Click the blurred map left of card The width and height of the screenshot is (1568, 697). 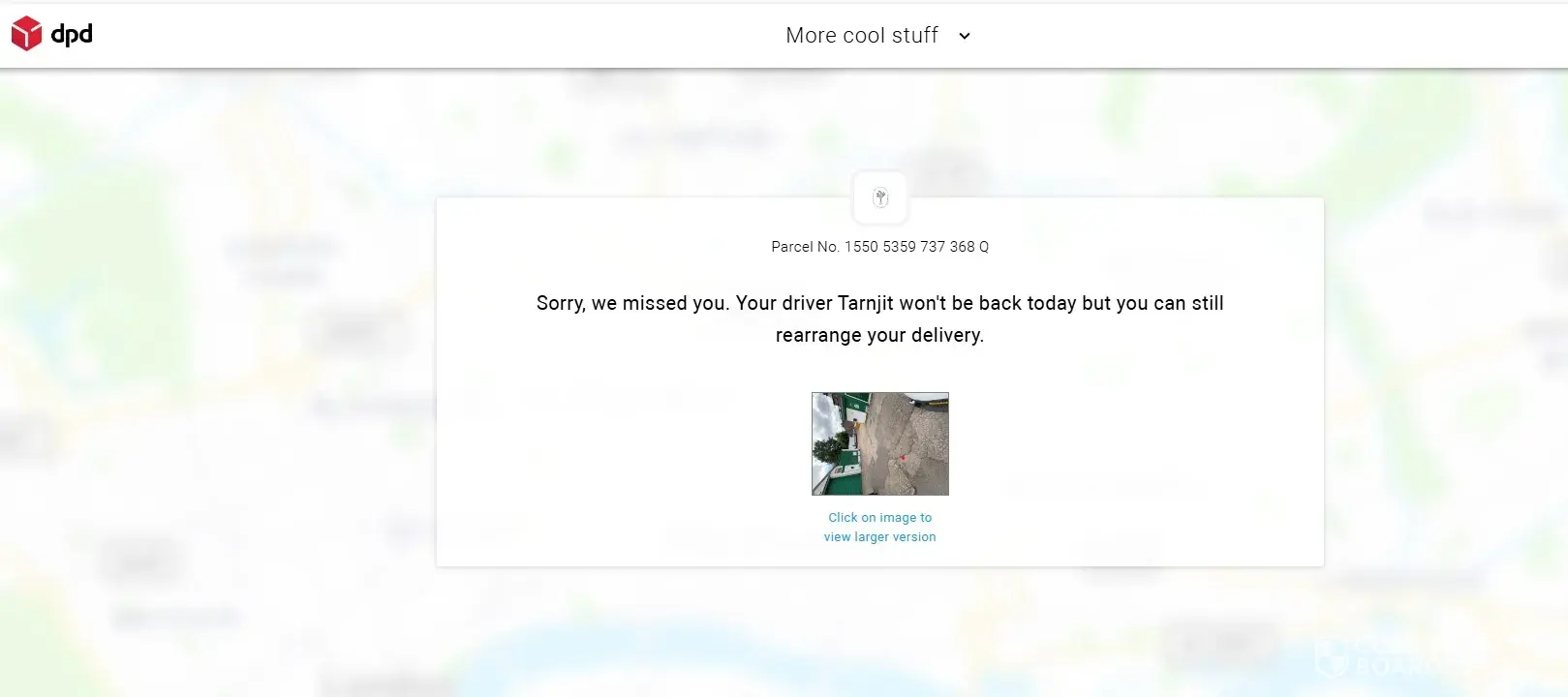pos(218,387)
